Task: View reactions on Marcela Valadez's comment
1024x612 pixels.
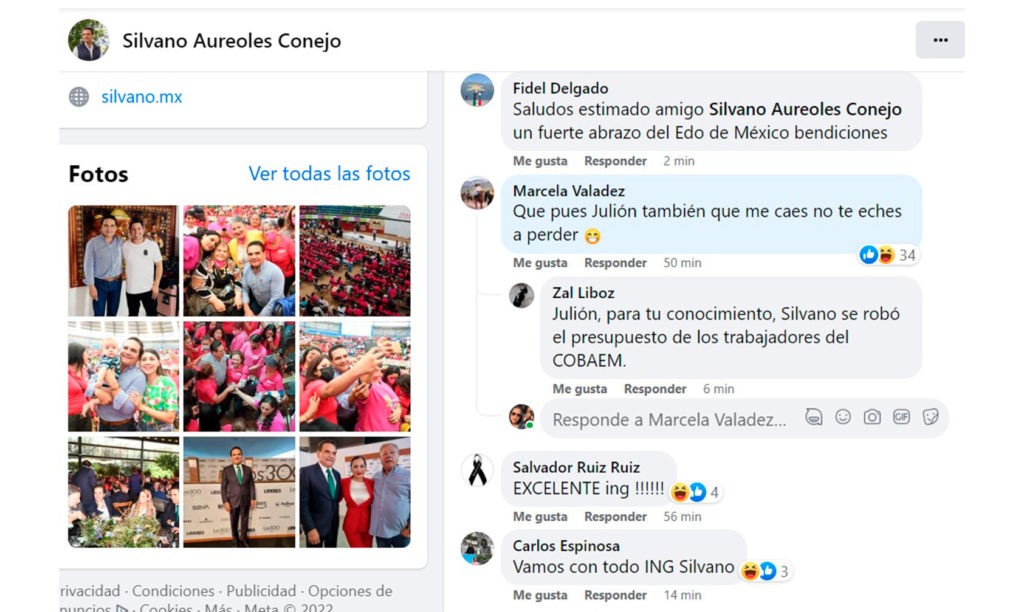Action: [x=888, y=255]
